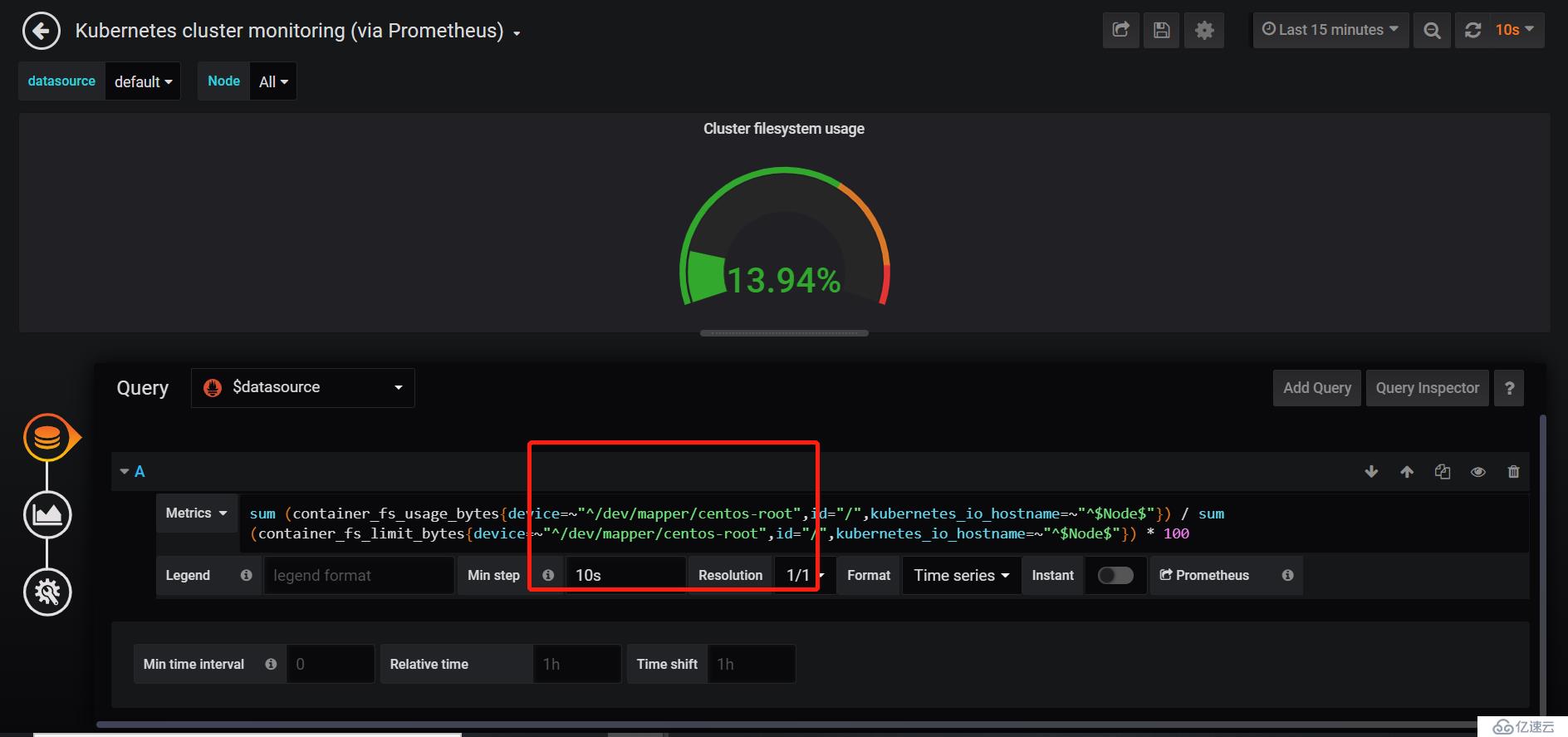Open the Format Time series dropdown
The height and width of the screenshot is (737, 1568).
[962, 575]
